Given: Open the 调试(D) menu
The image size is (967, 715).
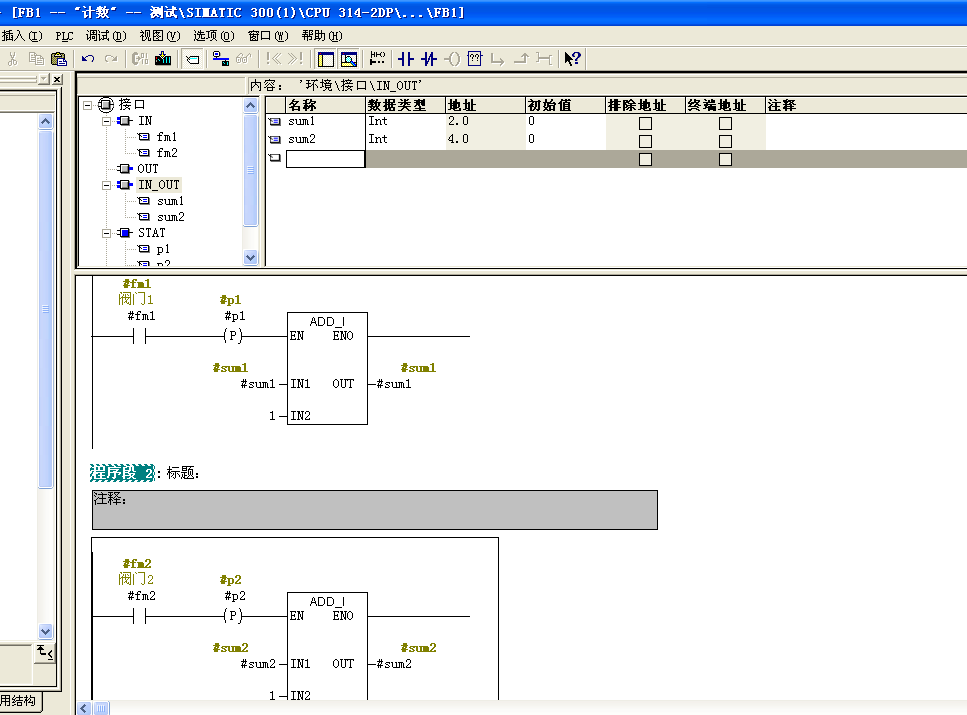Looking at the screenshot, I should tap(106, 36).
